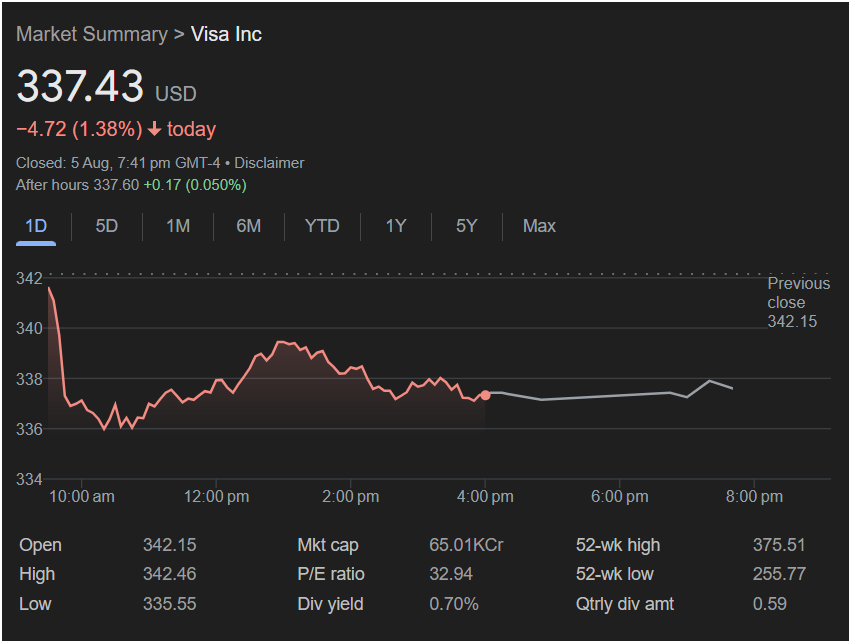Open the 1M chart range
The height and width of the screenshot is (643, 851).
click(x=178, y=226)
